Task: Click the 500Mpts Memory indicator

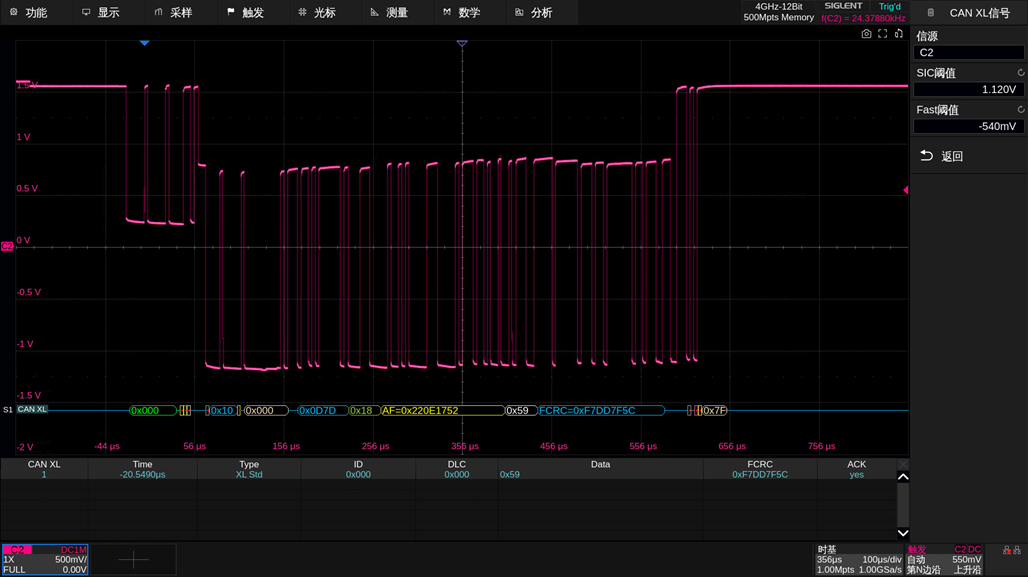Action: 778,18
